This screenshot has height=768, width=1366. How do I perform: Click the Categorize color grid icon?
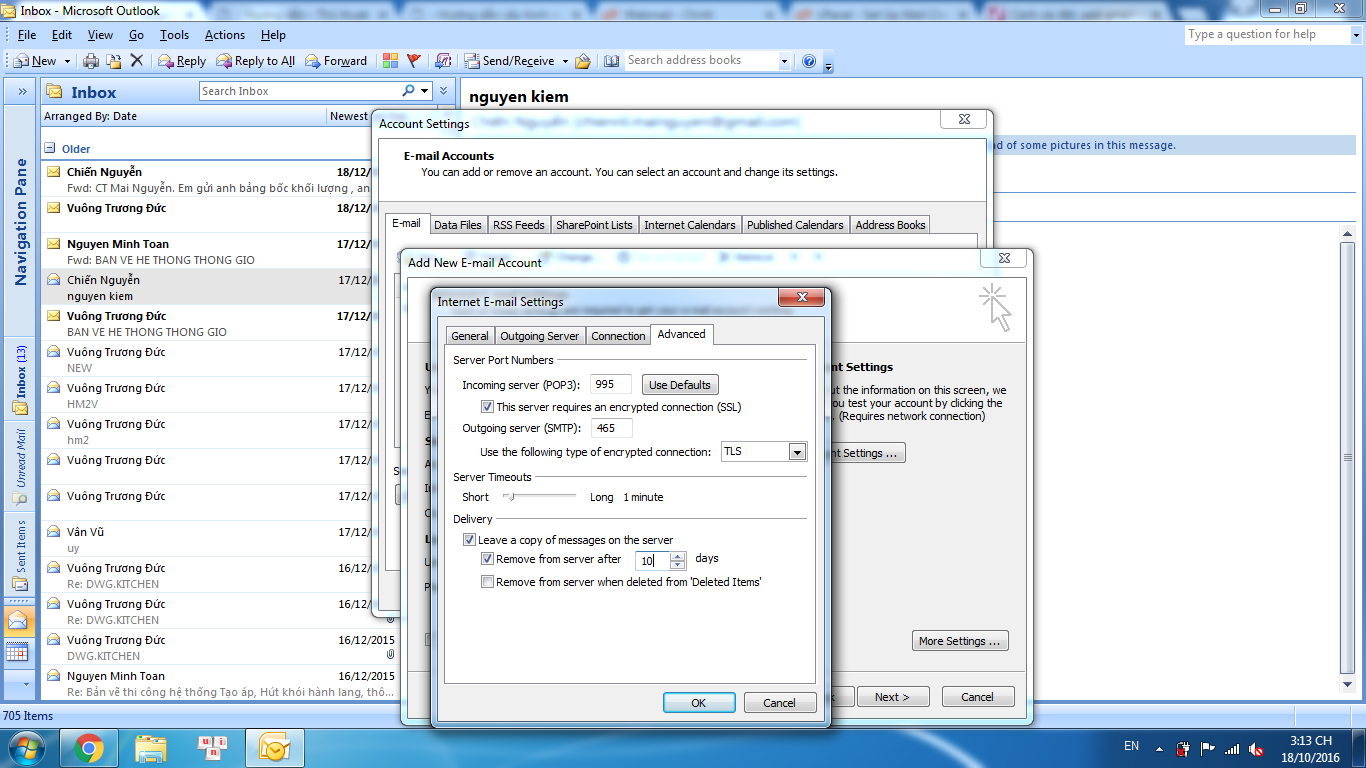390,61
